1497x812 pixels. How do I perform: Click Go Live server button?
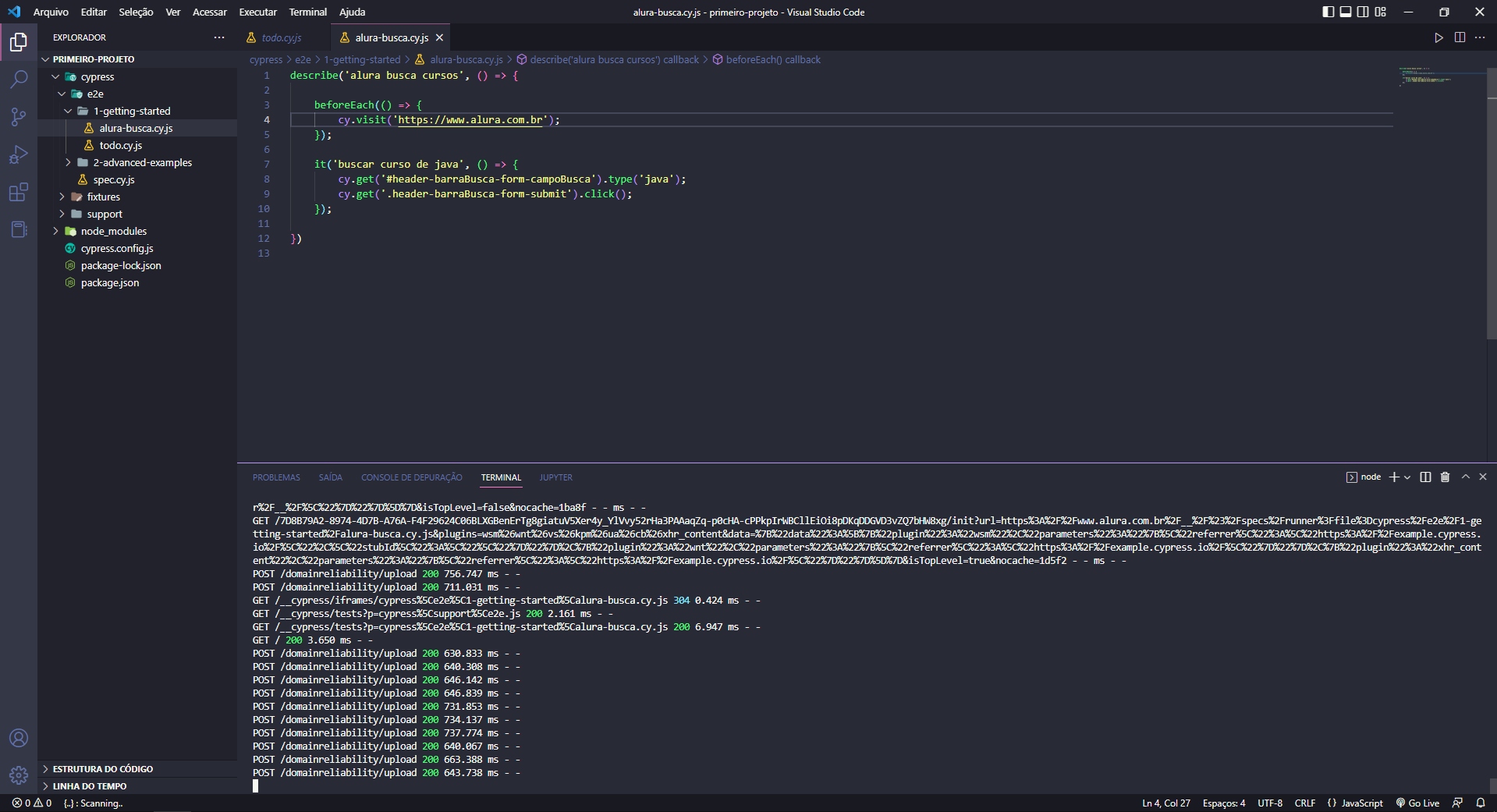pos(1417,803)
